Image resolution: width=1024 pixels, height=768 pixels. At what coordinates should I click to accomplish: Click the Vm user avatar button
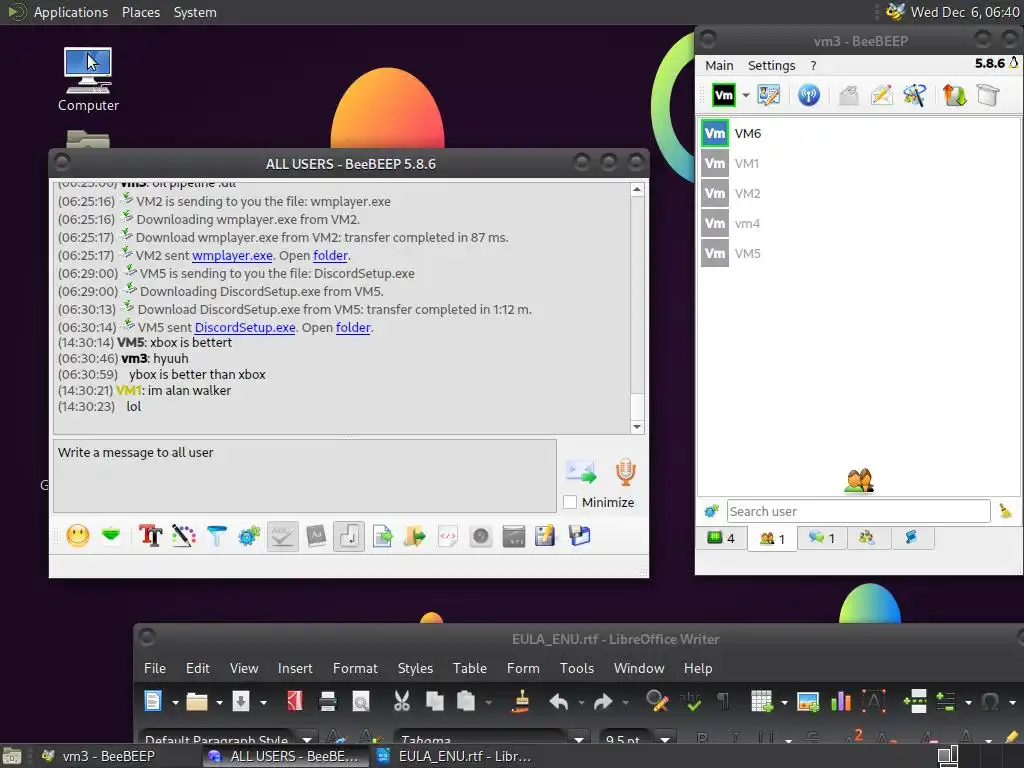[x=724, y=95]
